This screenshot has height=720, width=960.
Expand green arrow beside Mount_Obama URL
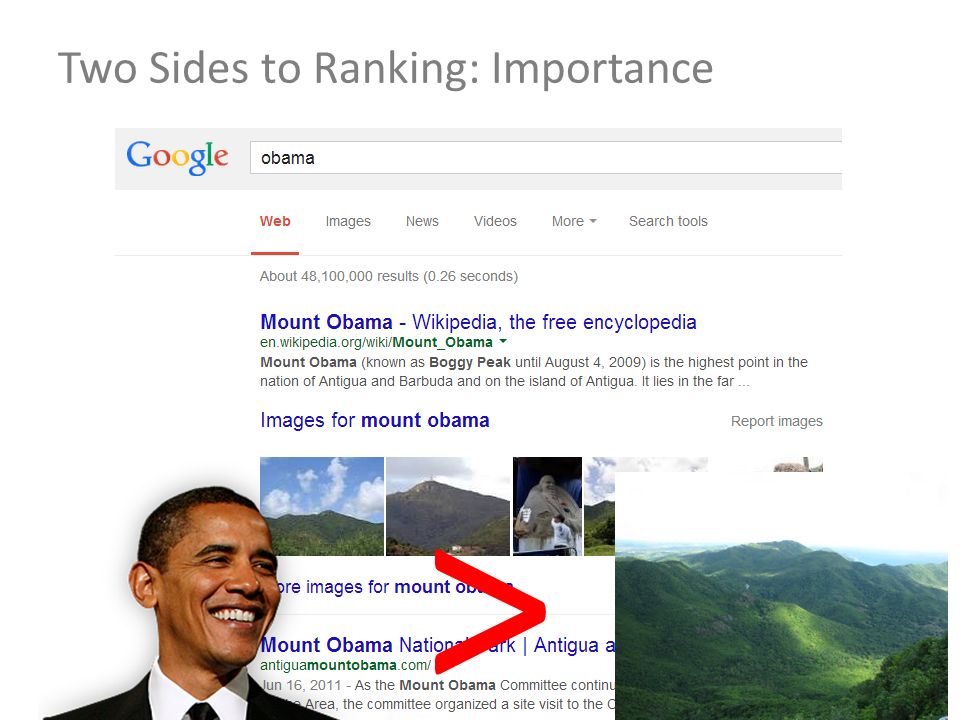(503, 340)
